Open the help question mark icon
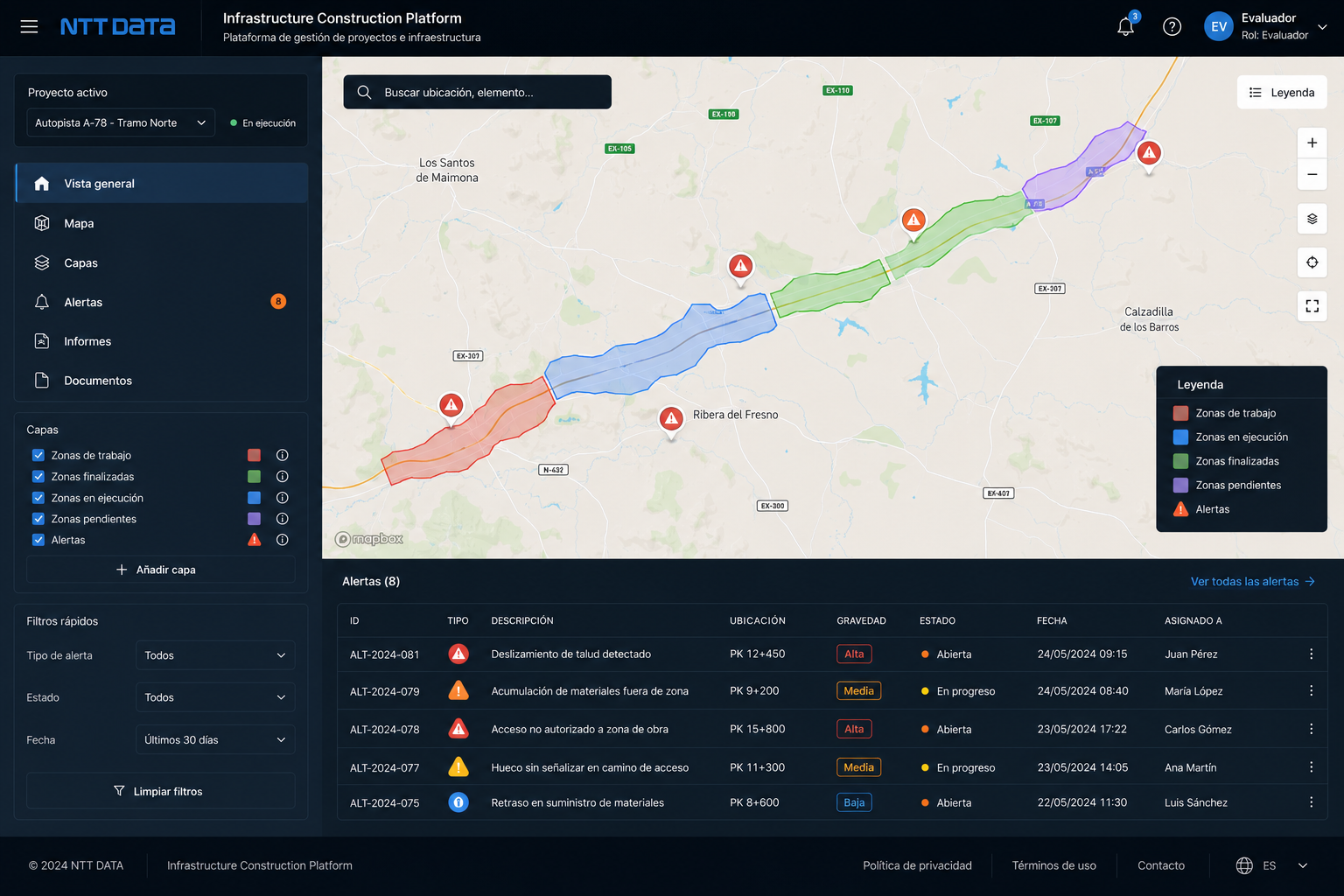1344x896 pixels. point(1172,26)
